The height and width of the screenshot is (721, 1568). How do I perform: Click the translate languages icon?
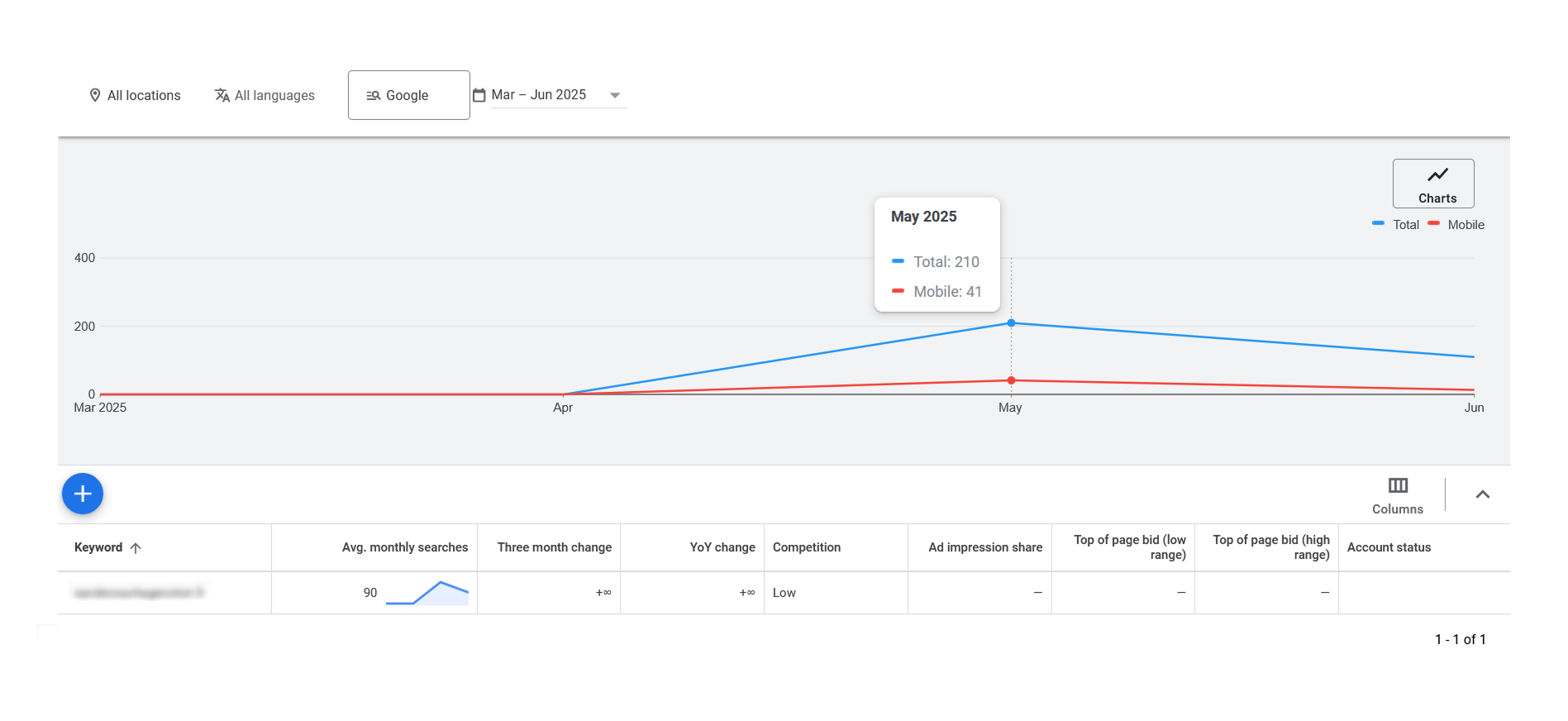222,95
